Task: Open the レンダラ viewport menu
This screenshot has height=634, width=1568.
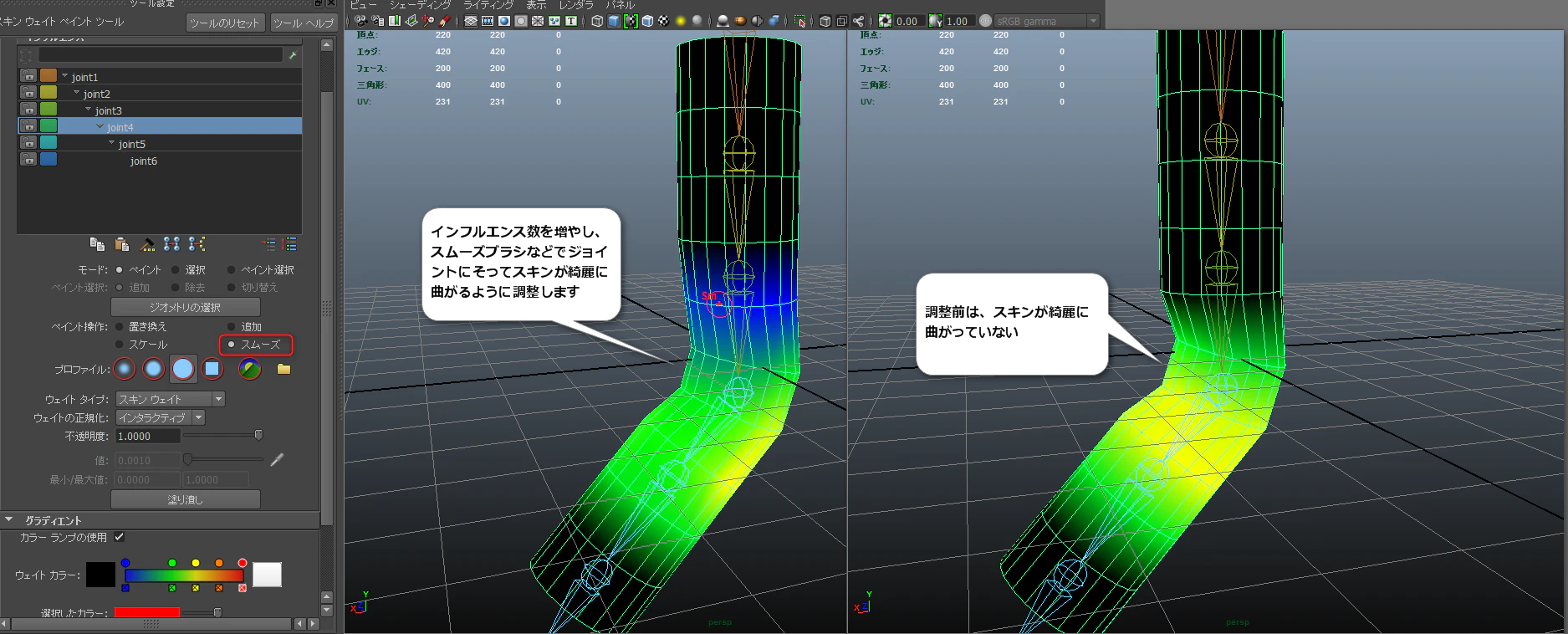Action: [x=576, y=5]
